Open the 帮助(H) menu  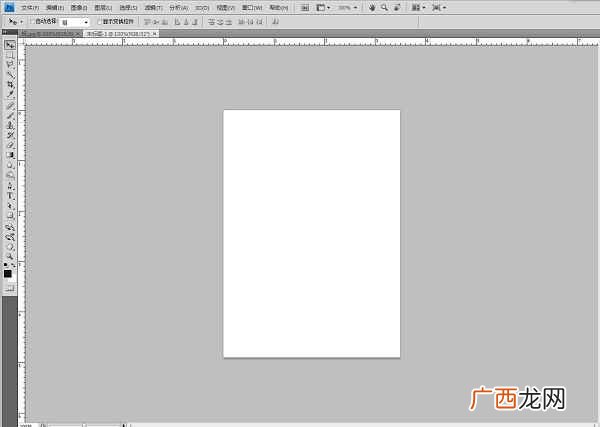279,8
